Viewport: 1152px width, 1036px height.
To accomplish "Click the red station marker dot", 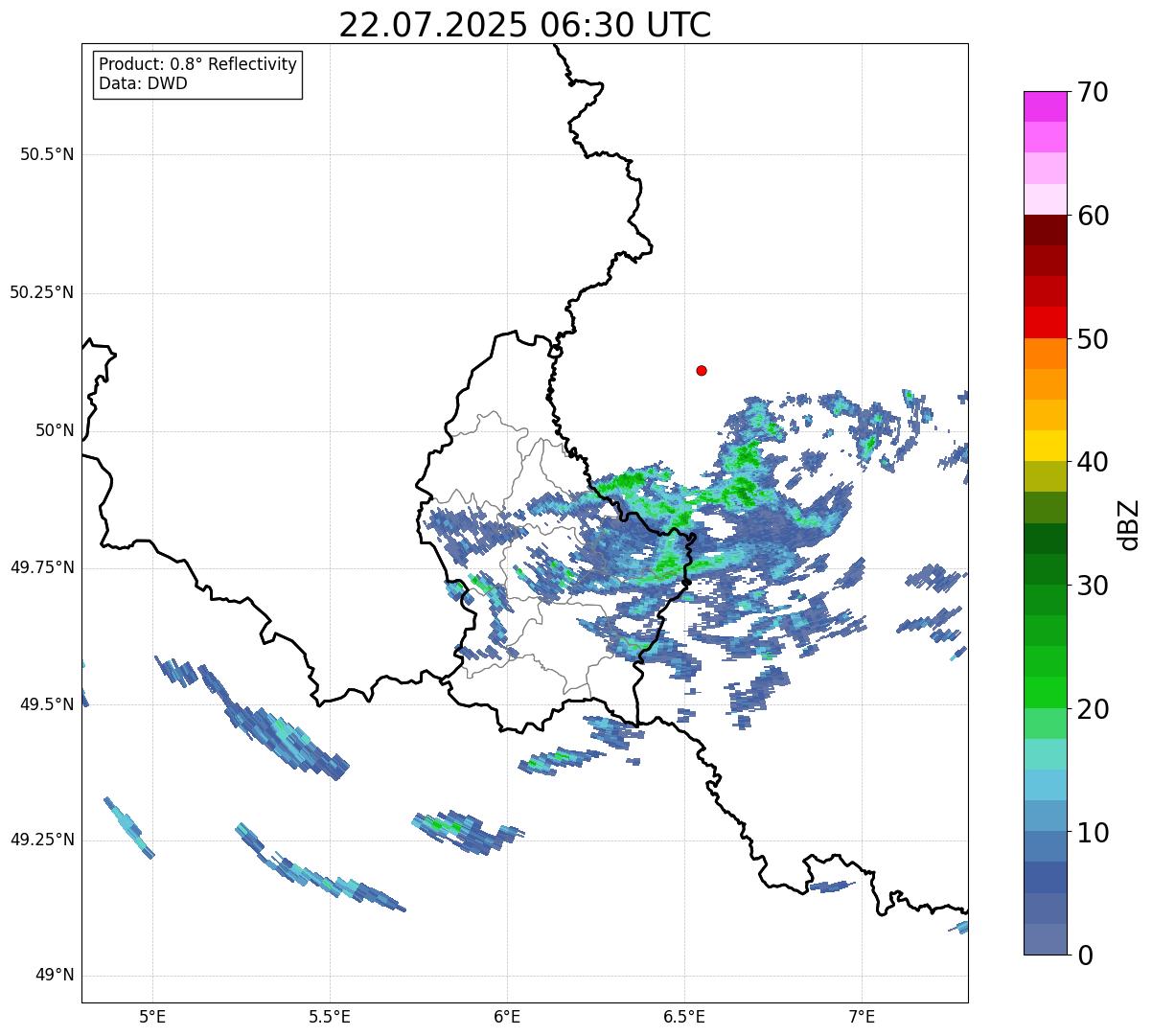I will pyautogui.click(x=702, y=370).
